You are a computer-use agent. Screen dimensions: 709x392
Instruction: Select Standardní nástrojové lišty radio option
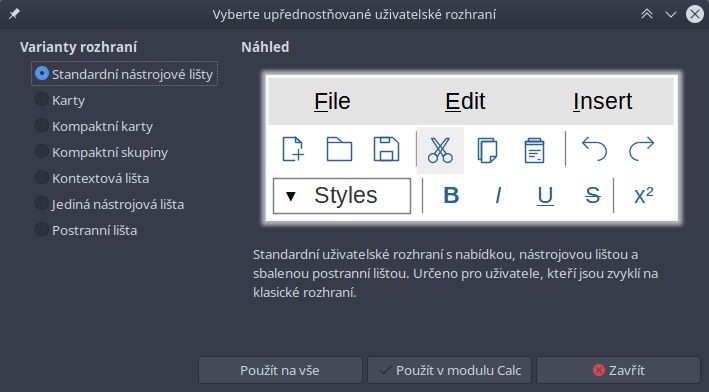[124, 74]
